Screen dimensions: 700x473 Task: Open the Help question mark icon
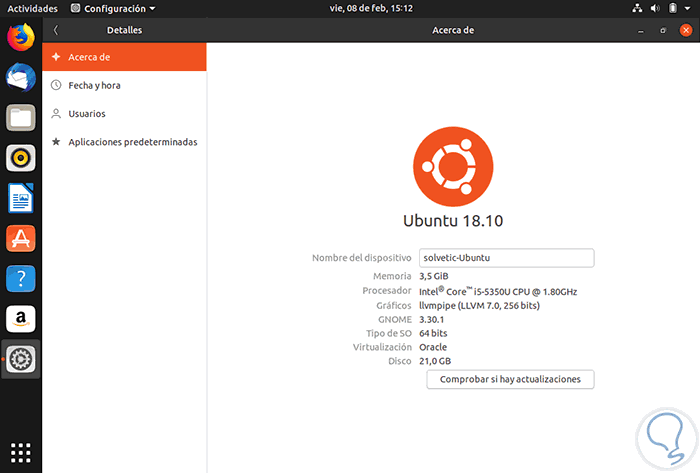click(x=21, y=279)
